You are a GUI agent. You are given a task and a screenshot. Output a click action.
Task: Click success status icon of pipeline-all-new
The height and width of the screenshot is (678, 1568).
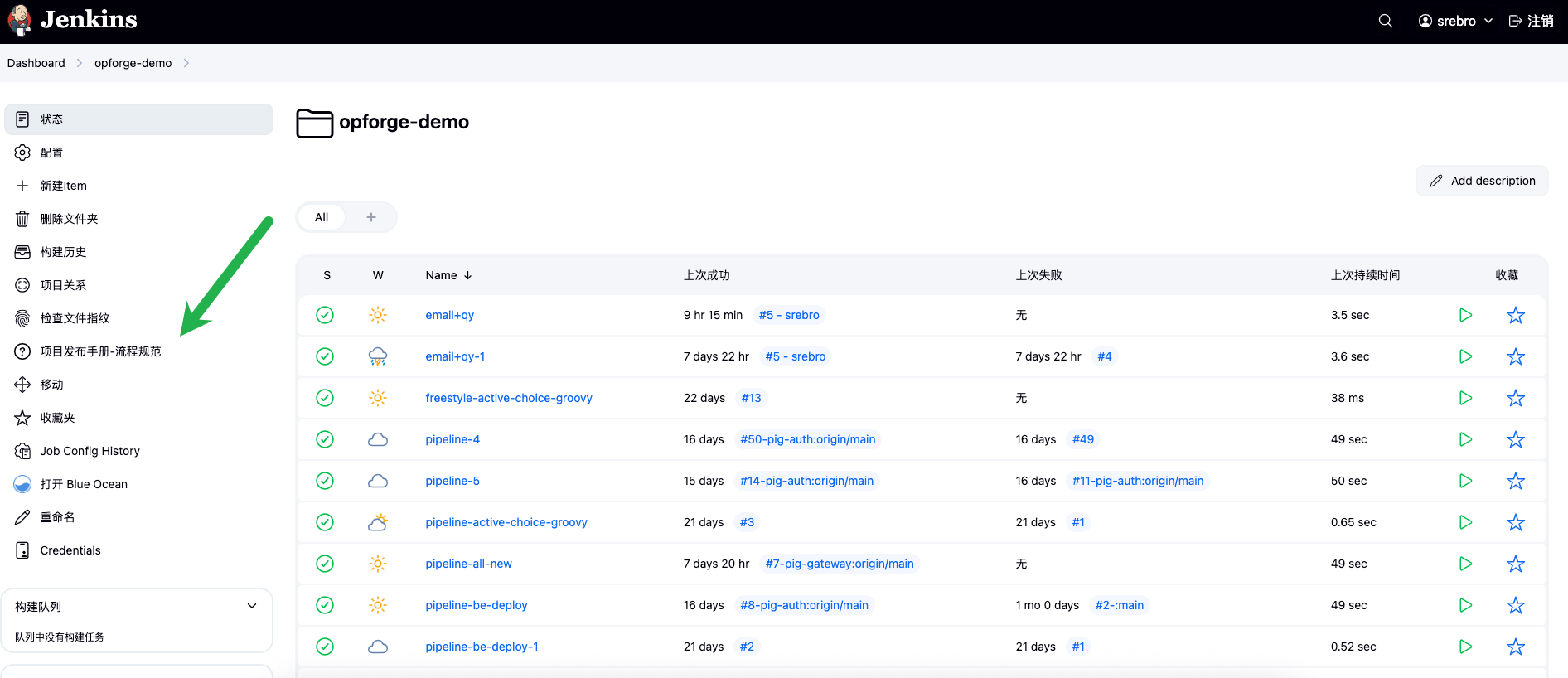click(x=325, y=564)
